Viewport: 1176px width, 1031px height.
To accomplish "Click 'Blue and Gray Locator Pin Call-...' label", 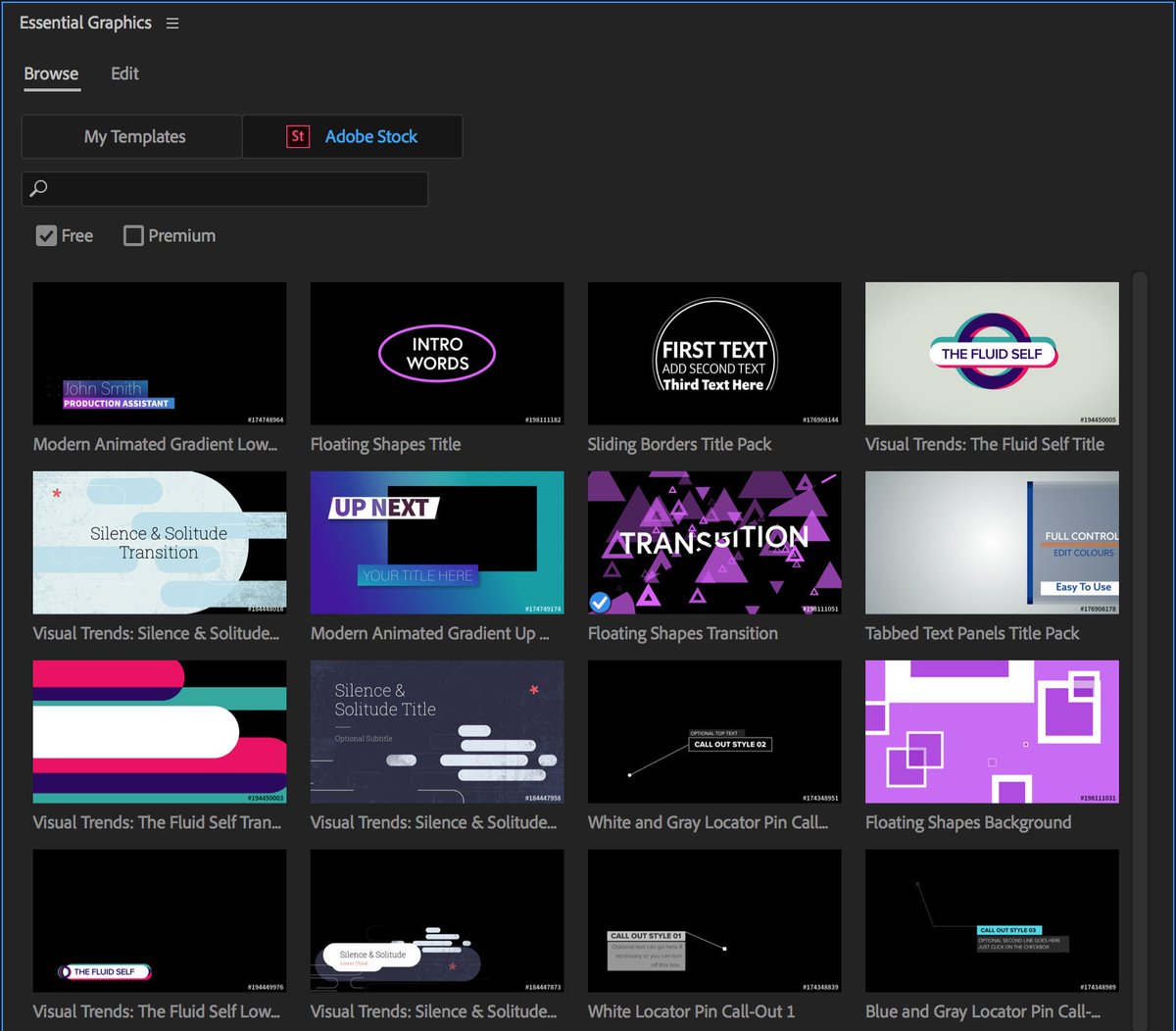I will point(982,1011).
